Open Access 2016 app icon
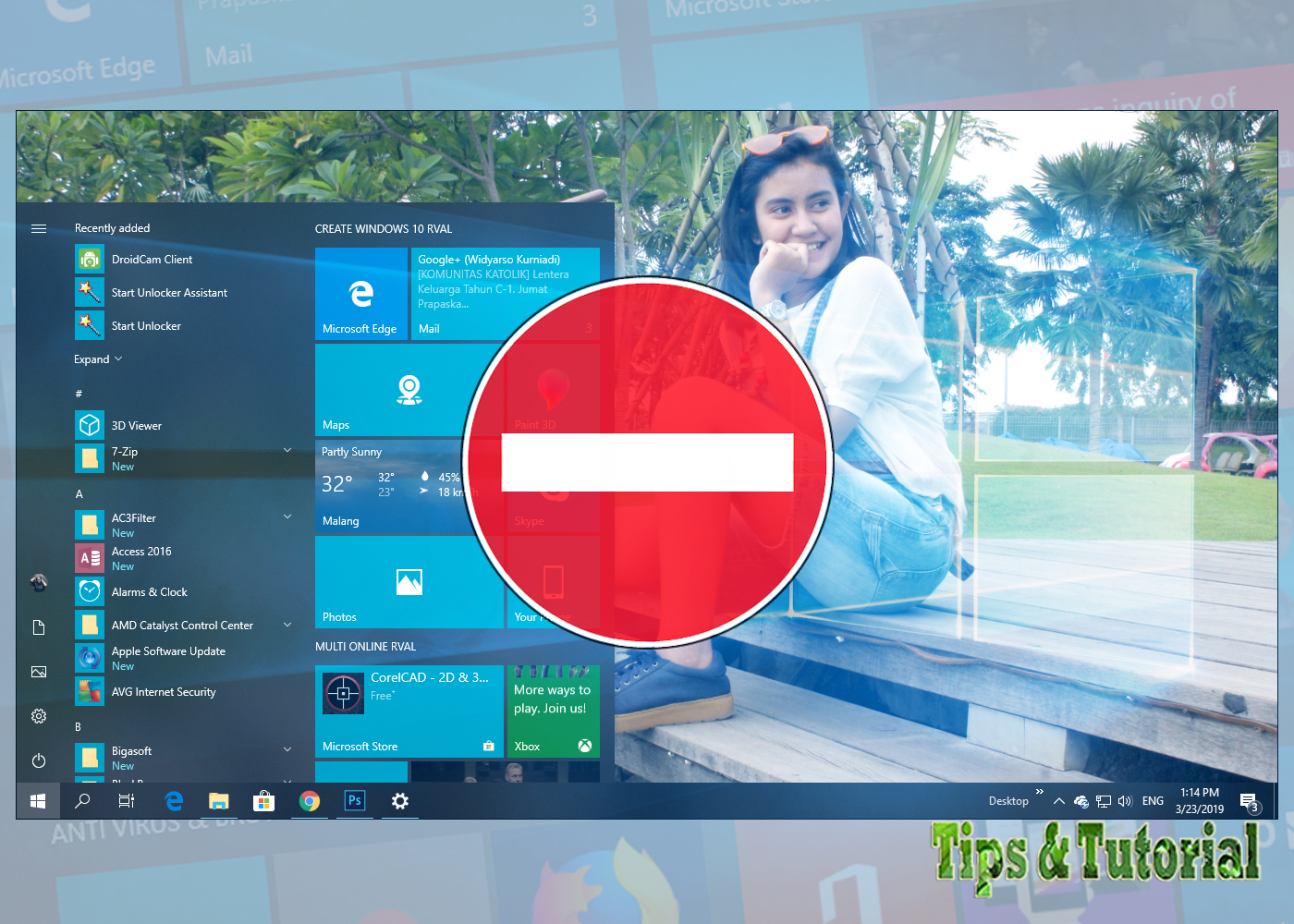The width and height of the screenshot is (1294, 924). (90, 558)
